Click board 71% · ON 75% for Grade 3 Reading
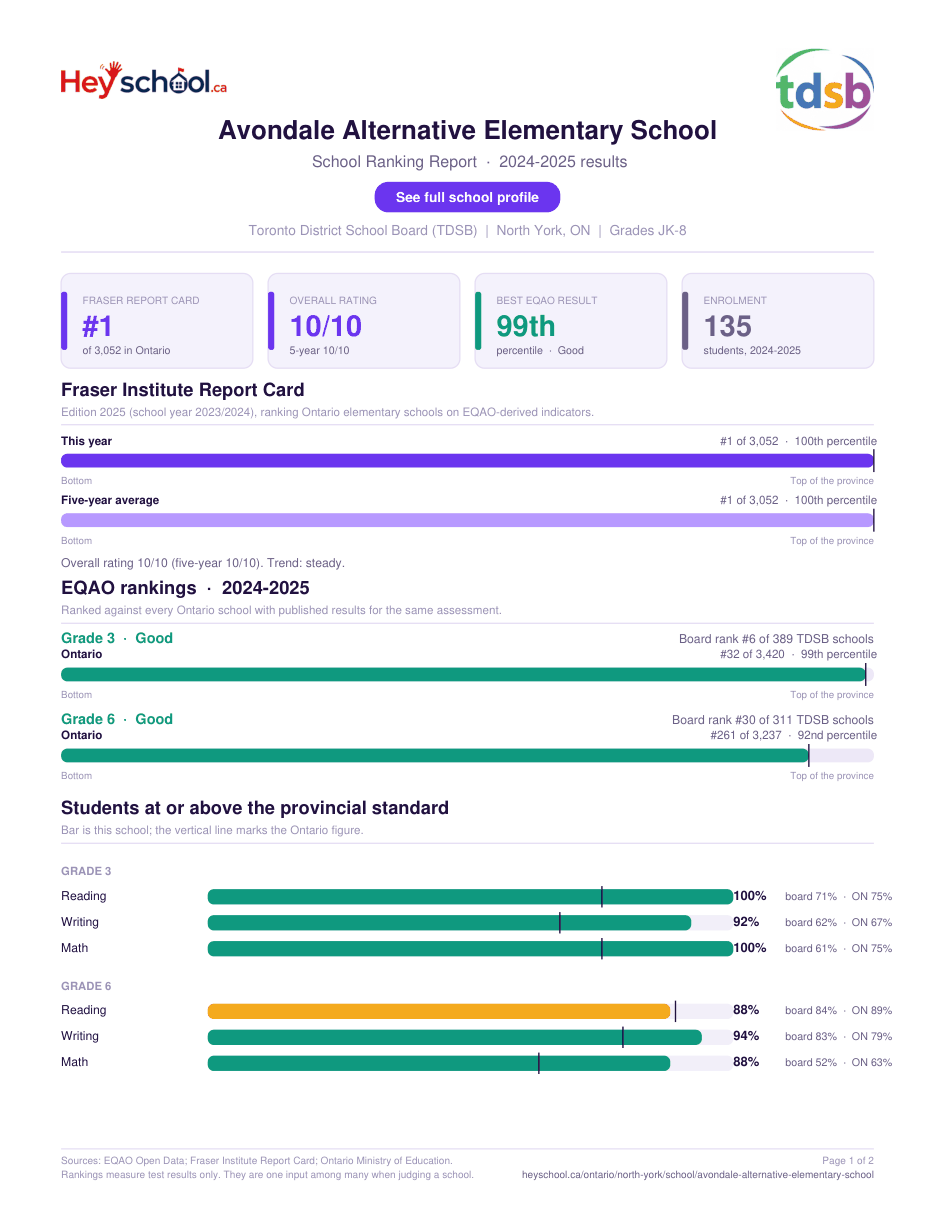Image resolution: width=935 pixels, height=1210 pixels. 838,897
